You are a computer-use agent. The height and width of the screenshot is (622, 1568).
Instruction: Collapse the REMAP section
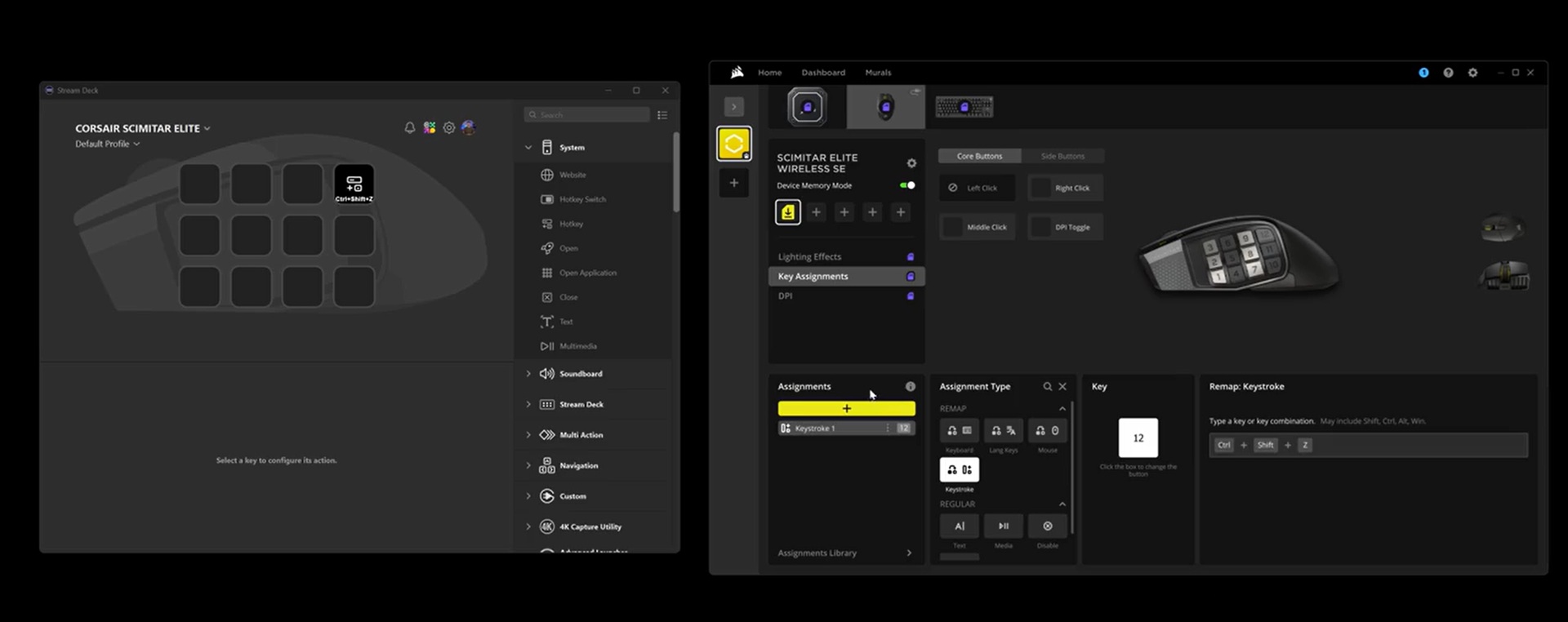[x=1062, y=409]
